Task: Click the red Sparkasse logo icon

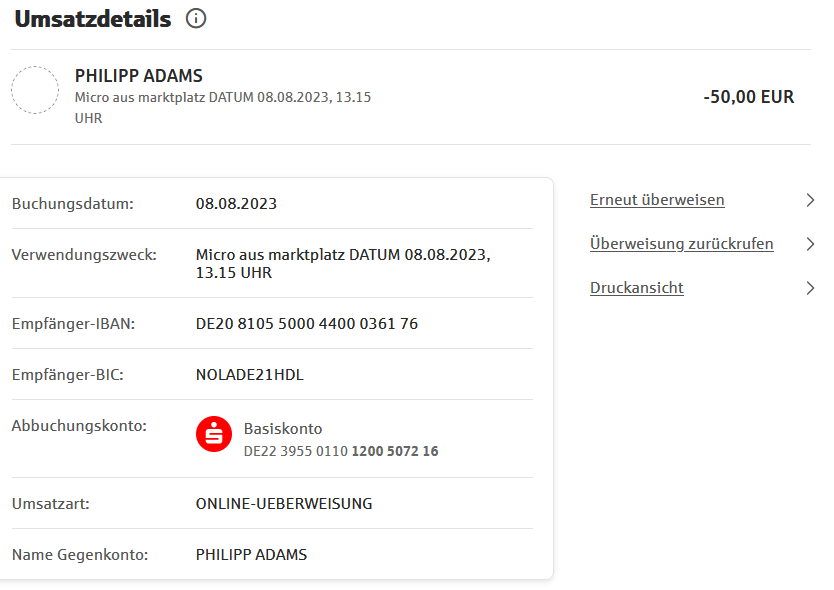Action: click(x=213, y=434)
